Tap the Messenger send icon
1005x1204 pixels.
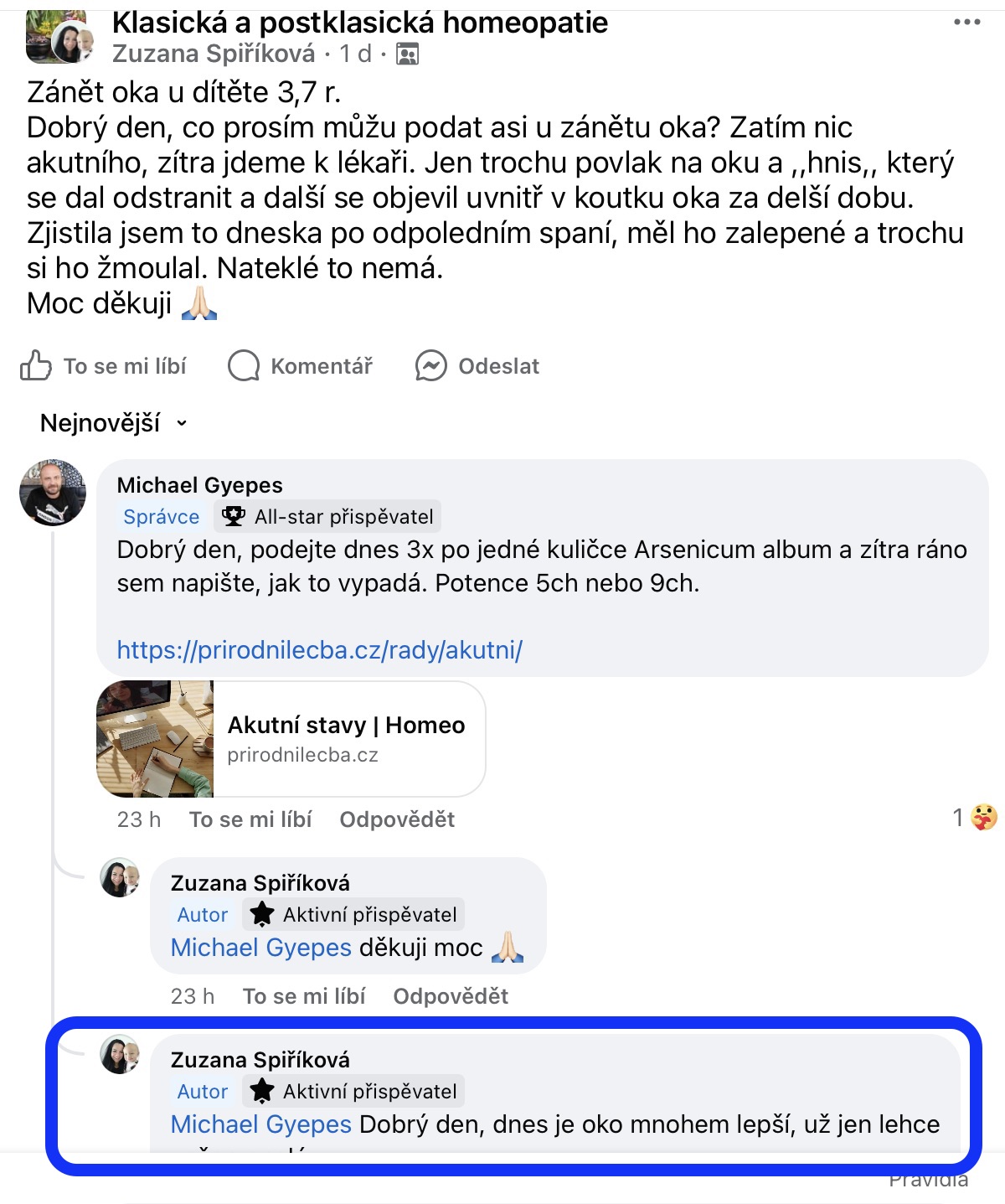coord(431,366)
